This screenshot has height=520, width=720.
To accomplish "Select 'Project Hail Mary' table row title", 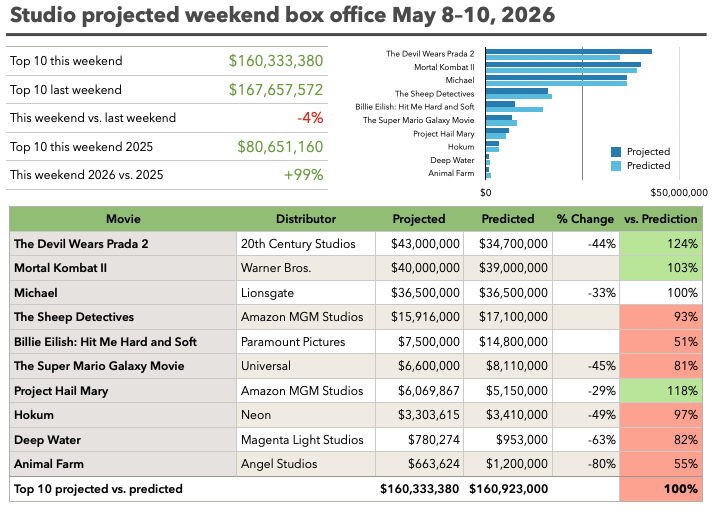I will (x=61, y=391).
